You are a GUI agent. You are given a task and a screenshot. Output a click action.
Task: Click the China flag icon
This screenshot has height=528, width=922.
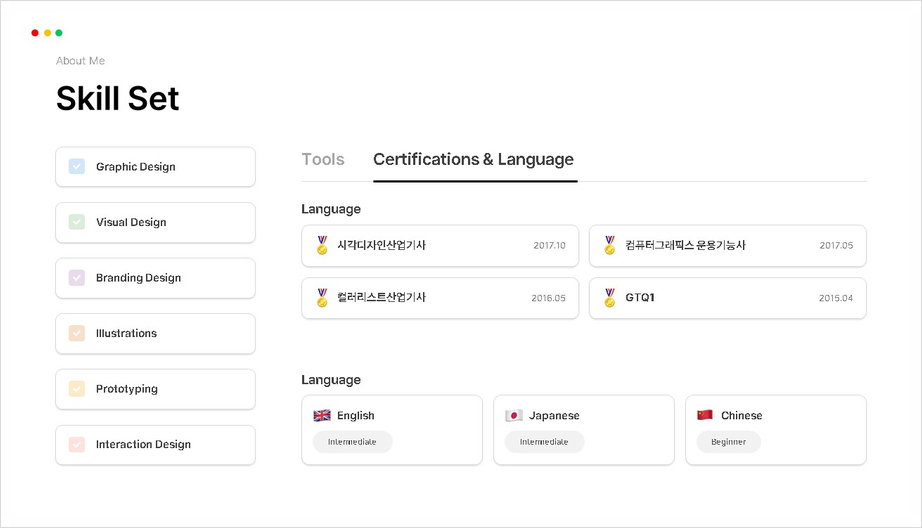coord(705,415)
